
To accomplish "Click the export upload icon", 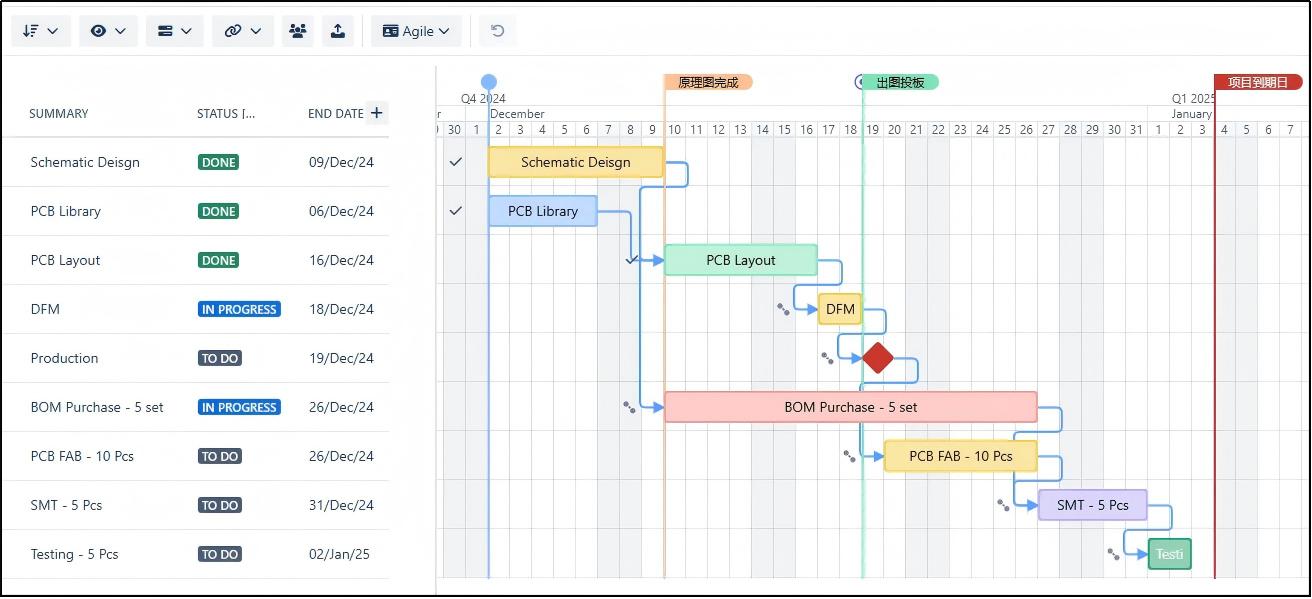I will 338,31.
